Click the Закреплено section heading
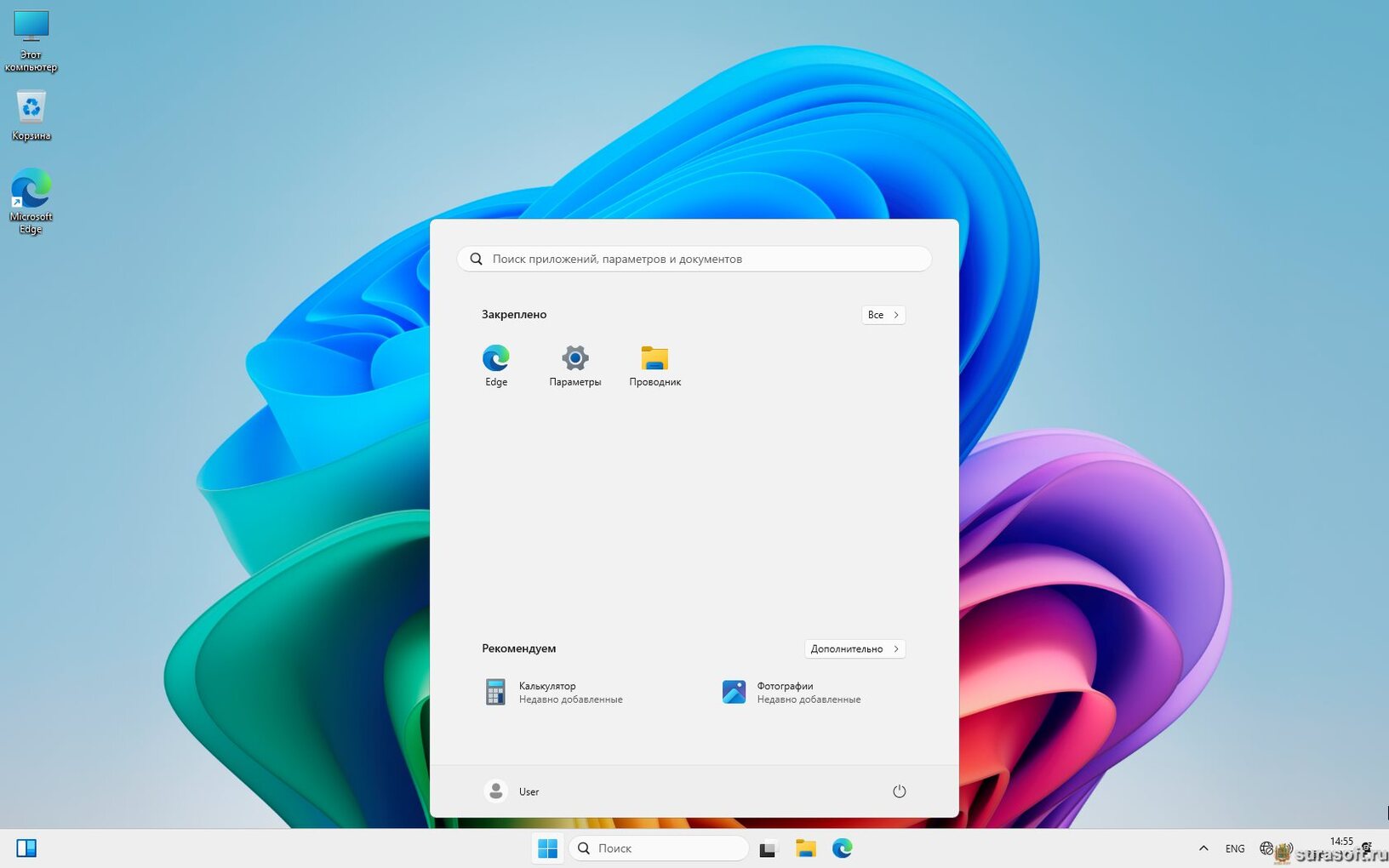The image size is (1389, 868). coord(514,315)
